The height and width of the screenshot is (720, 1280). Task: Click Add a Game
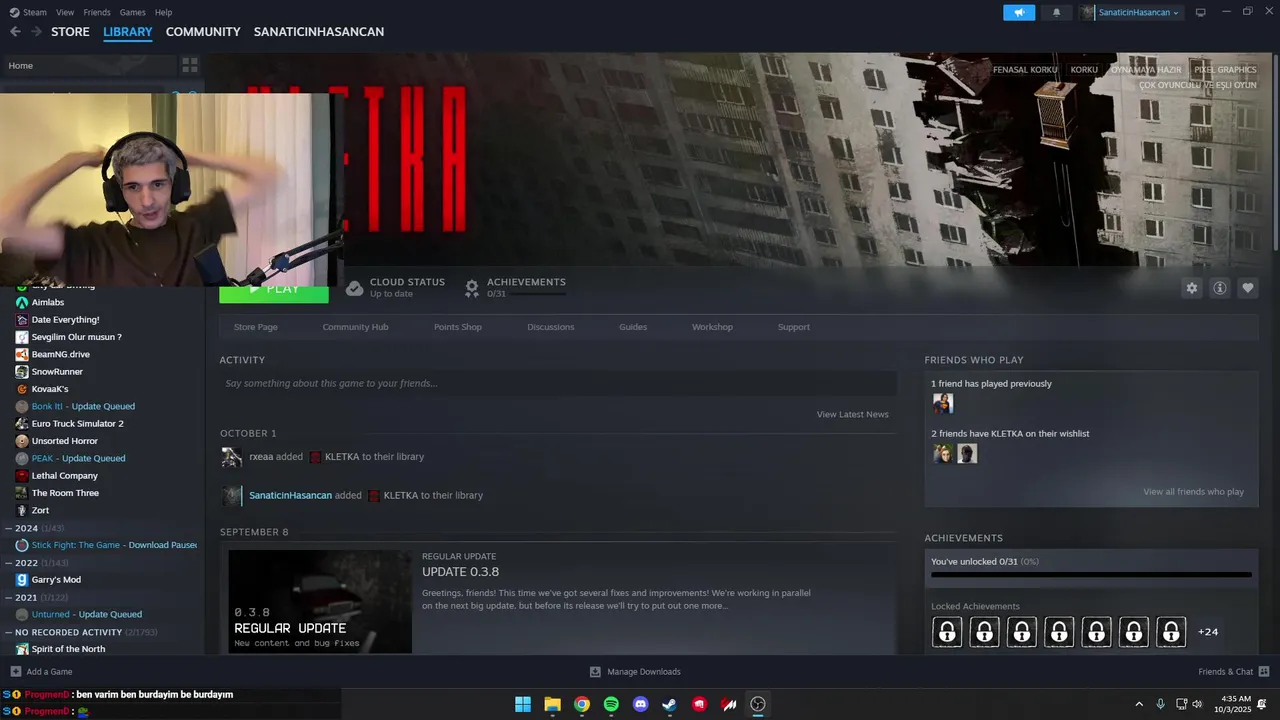(41, 672)
